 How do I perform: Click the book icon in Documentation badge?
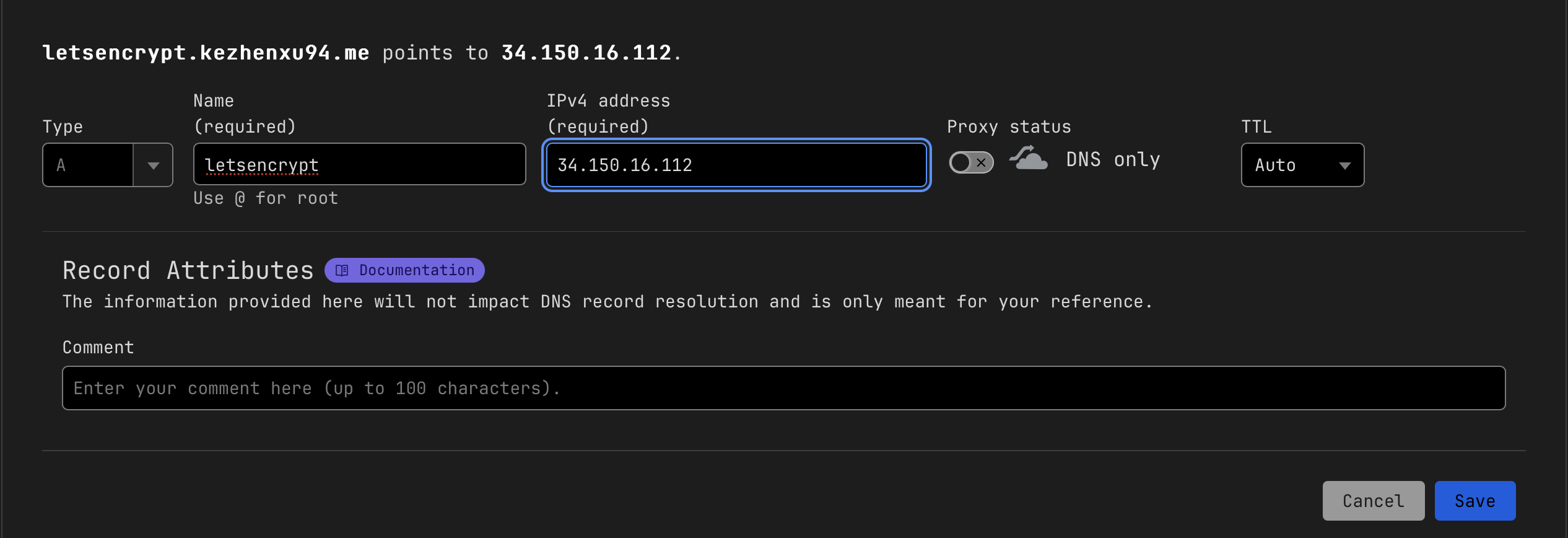342,270
